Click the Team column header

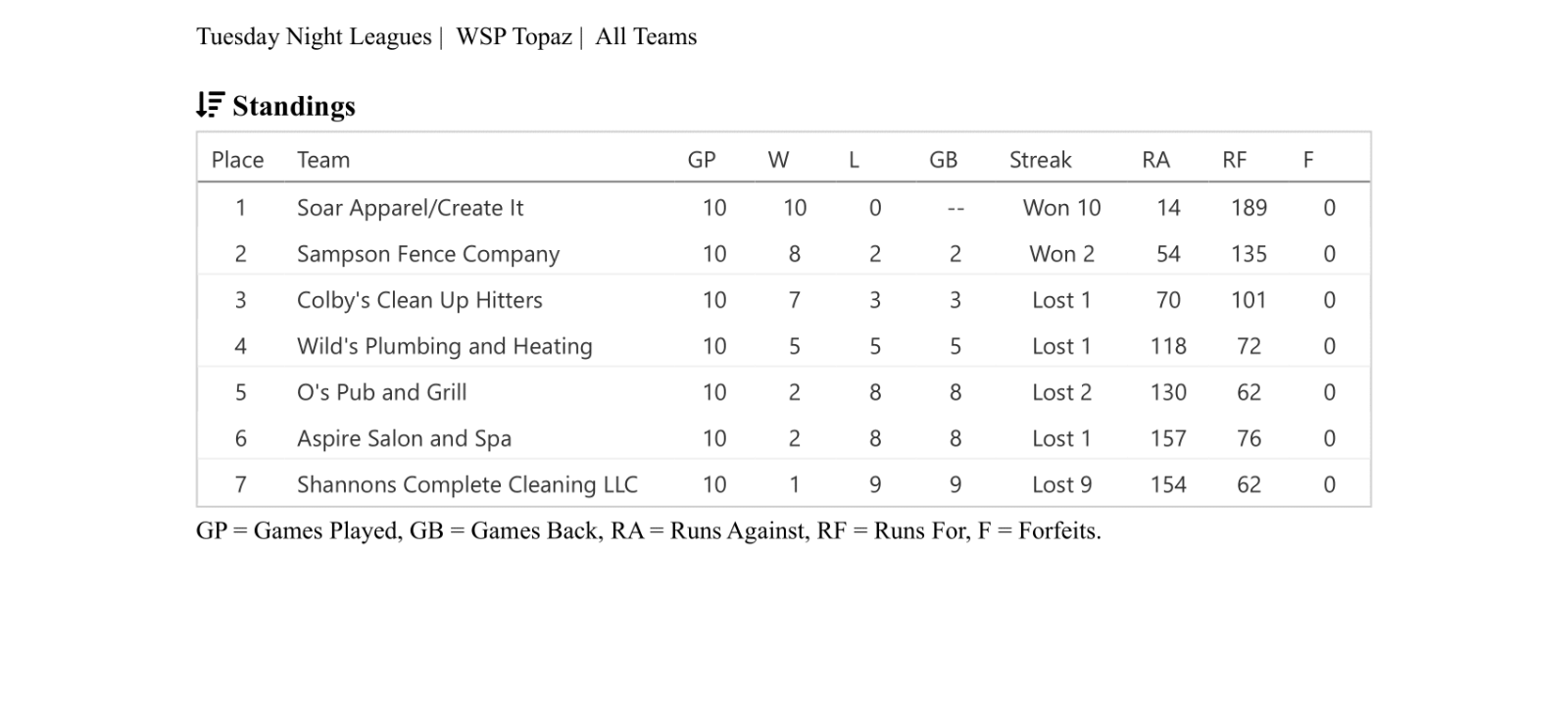[323, 160]
